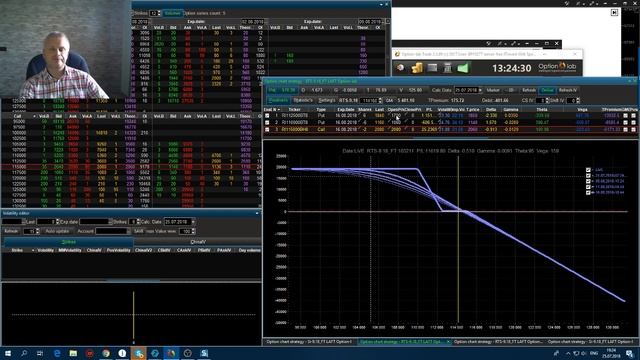Toggle the GM checkbox in row 2 of positions

coord(625,122)
